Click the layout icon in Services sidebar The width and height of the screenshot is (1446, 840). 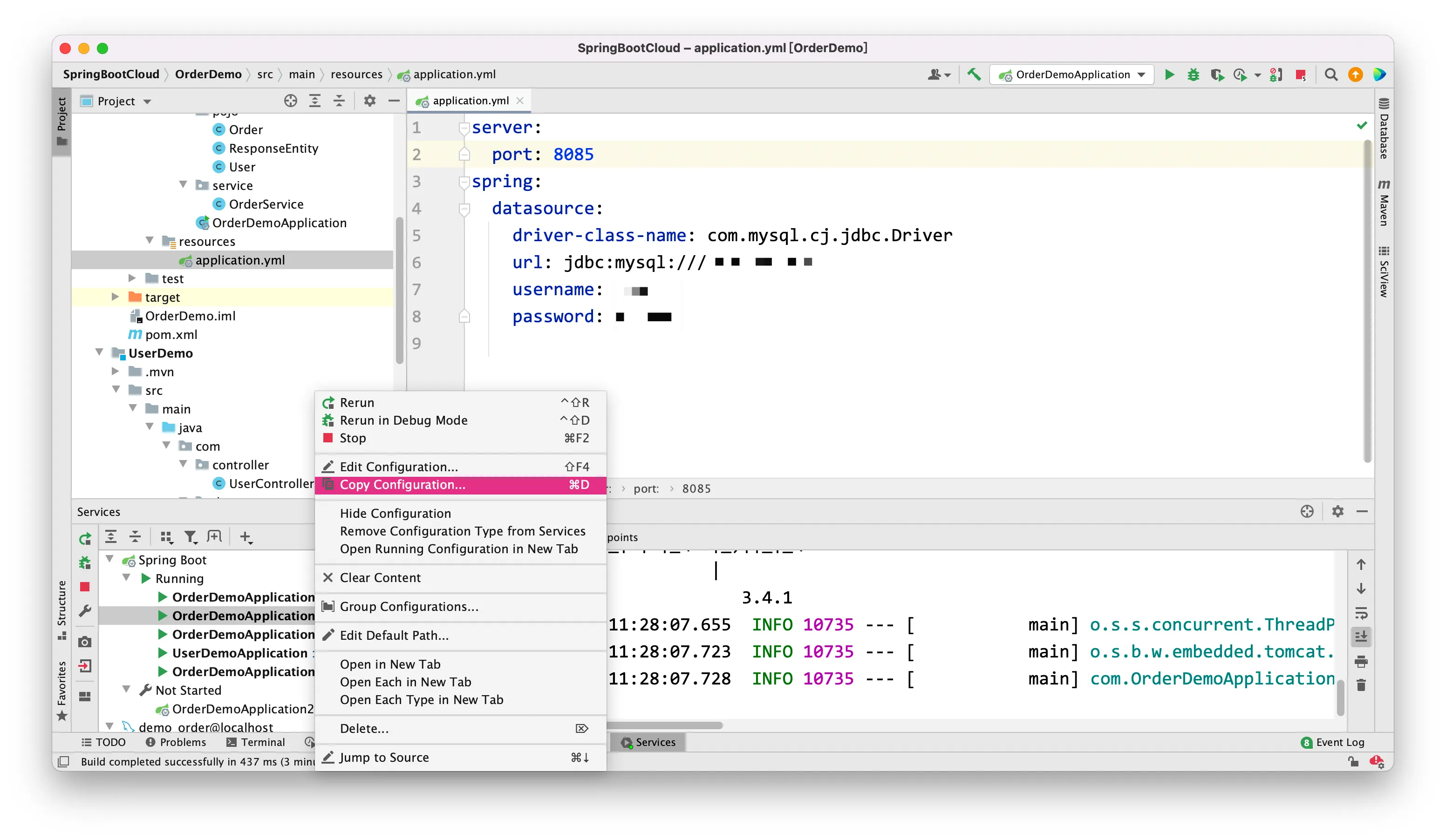pos(85,696)
